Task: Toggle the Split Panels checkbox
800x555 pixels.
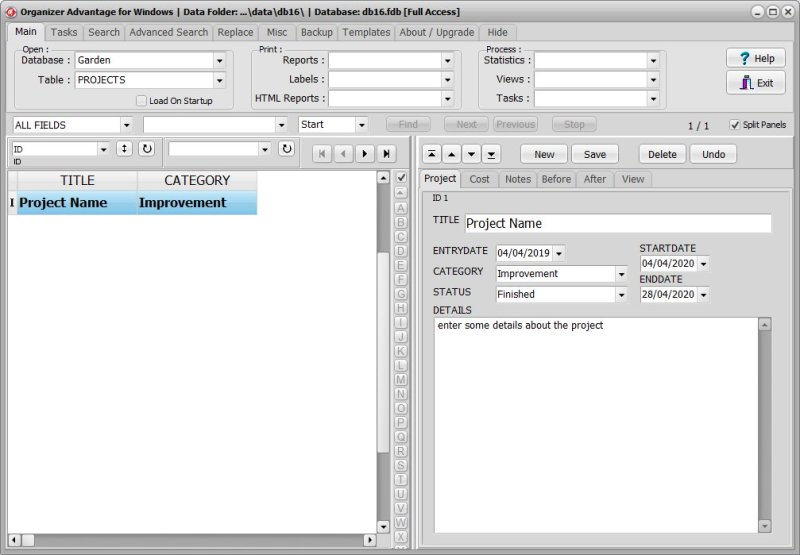Action: tap(735, 124)
